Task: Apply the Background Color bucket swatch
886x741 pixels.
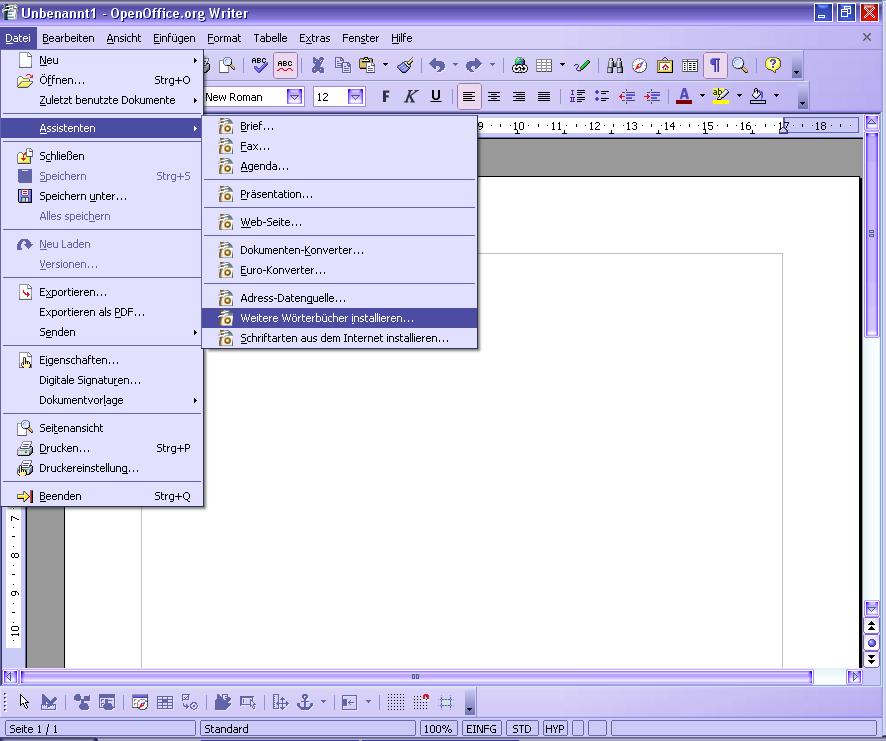Action: [x=758, y=97]
